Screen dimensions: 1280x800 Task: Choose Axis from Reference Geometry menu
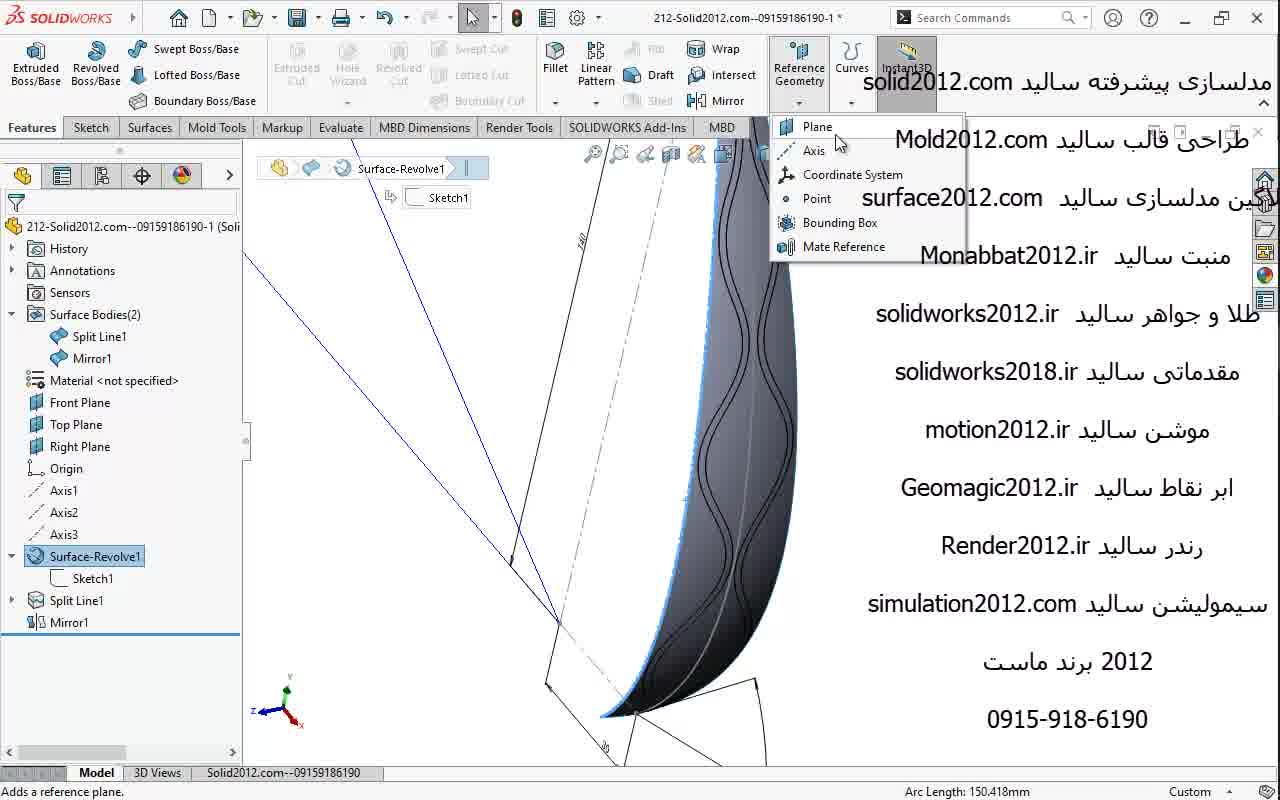(868, 151)
